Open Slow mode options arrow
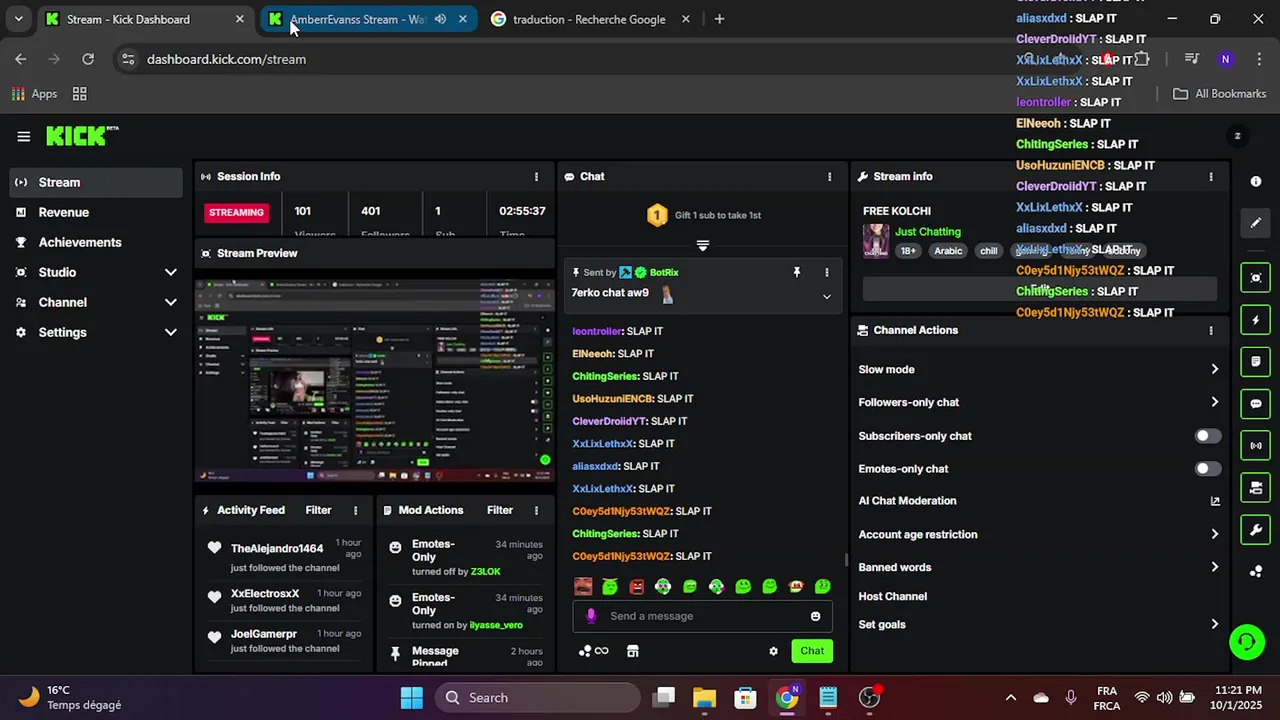Viewport: 1280px width, 720px height. point(1214,369)
